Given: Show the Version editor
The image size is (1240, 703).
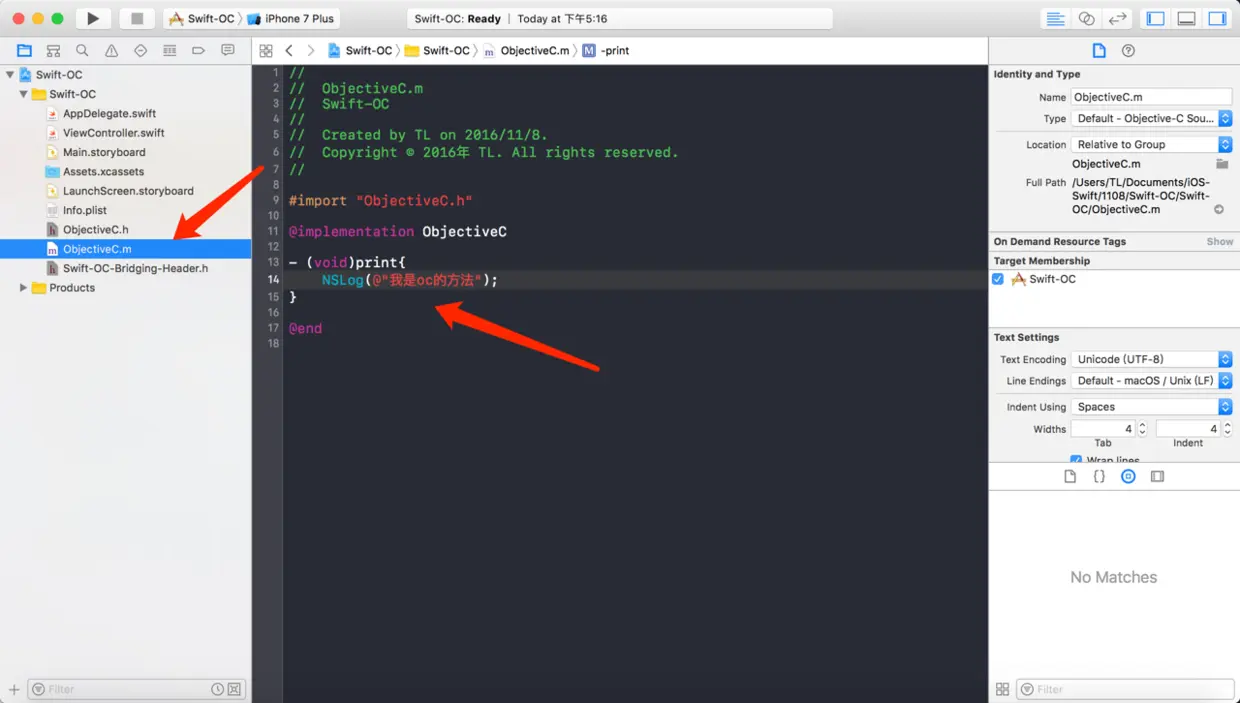Looking at the screenshot, I should tap(1117, 18).
